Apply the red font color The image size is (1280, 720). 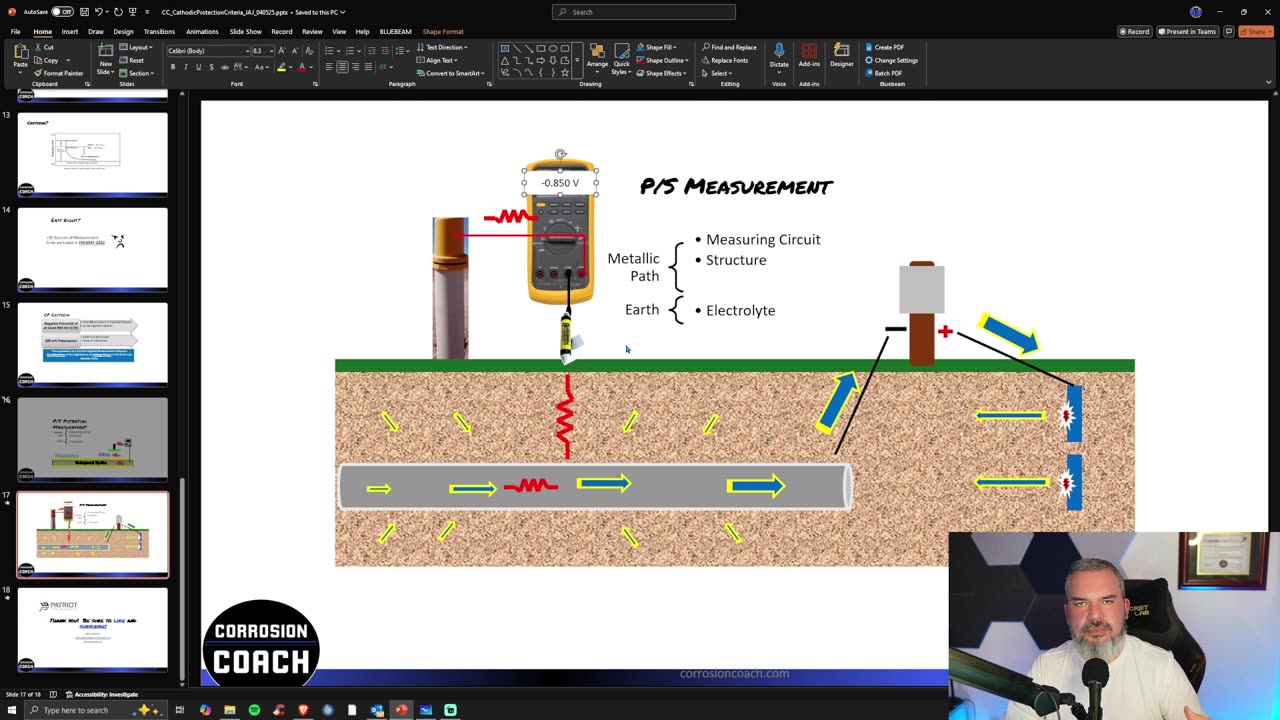click(x=302, y=67)
